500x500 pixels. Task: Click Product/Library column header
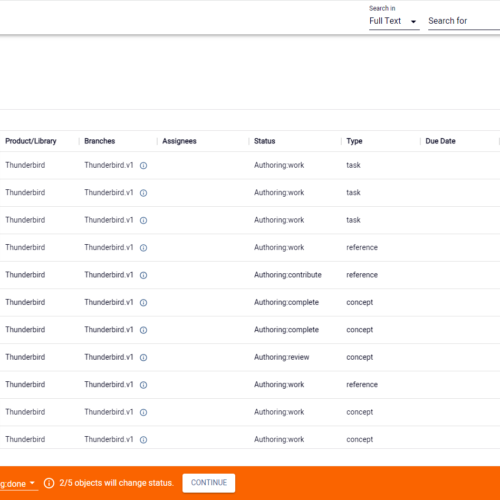click(x=31, y=141)
